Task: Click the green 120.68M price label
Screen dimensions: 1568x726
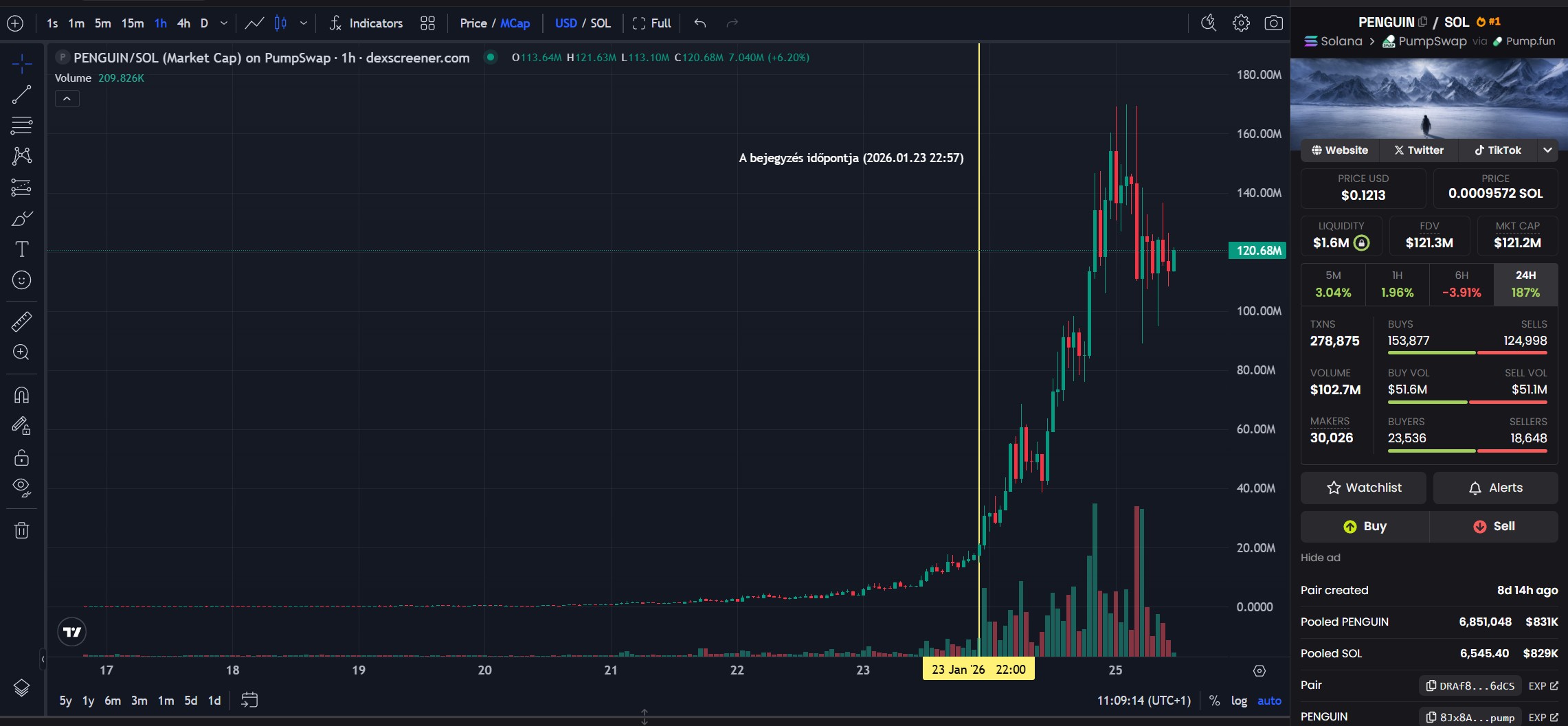Action: [1257, 251]
